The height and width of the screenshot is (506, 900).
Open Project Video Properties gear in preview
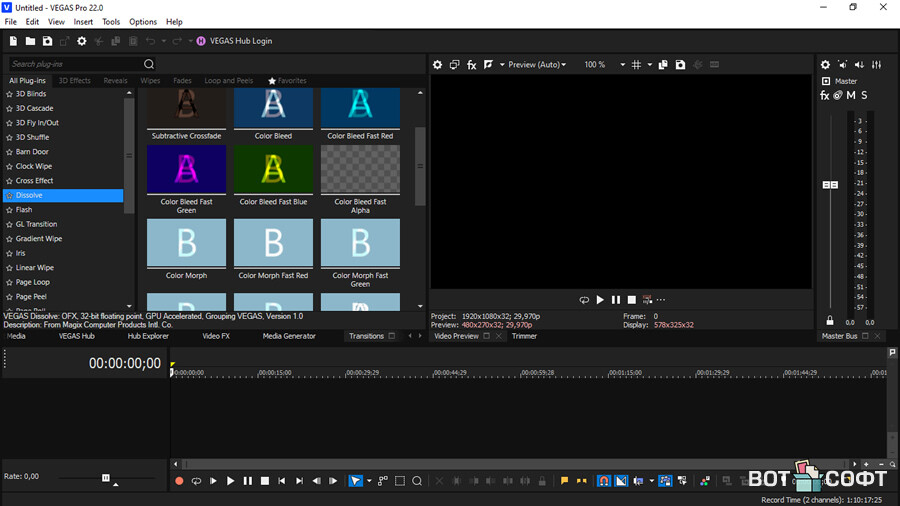[437, 65]
